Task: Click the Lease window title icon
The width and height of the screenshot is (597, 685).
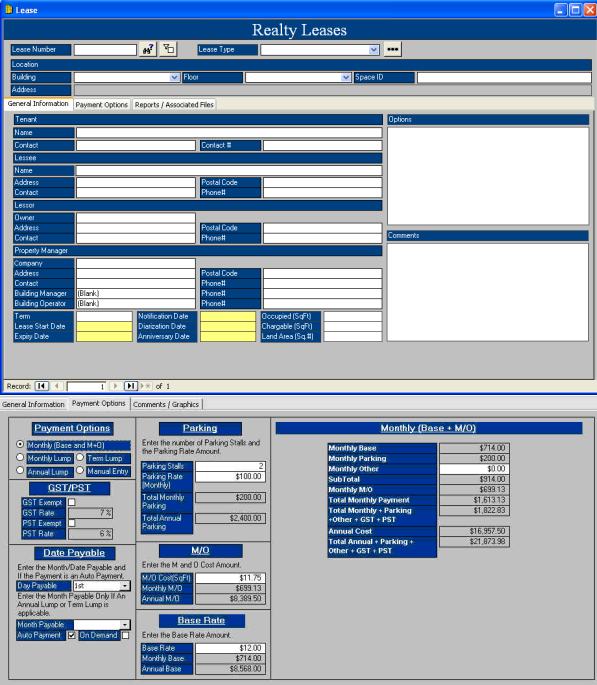Action: click(8, 10)
